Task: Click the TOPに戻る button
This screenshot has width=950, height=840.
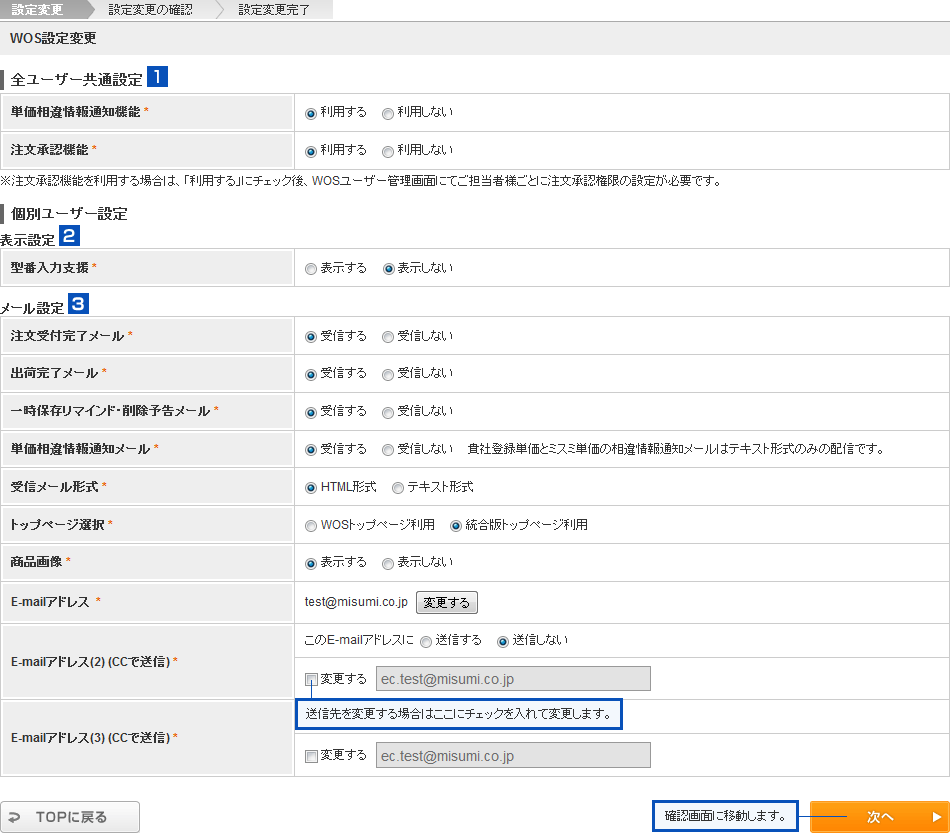Action: (x=70, y=817)
